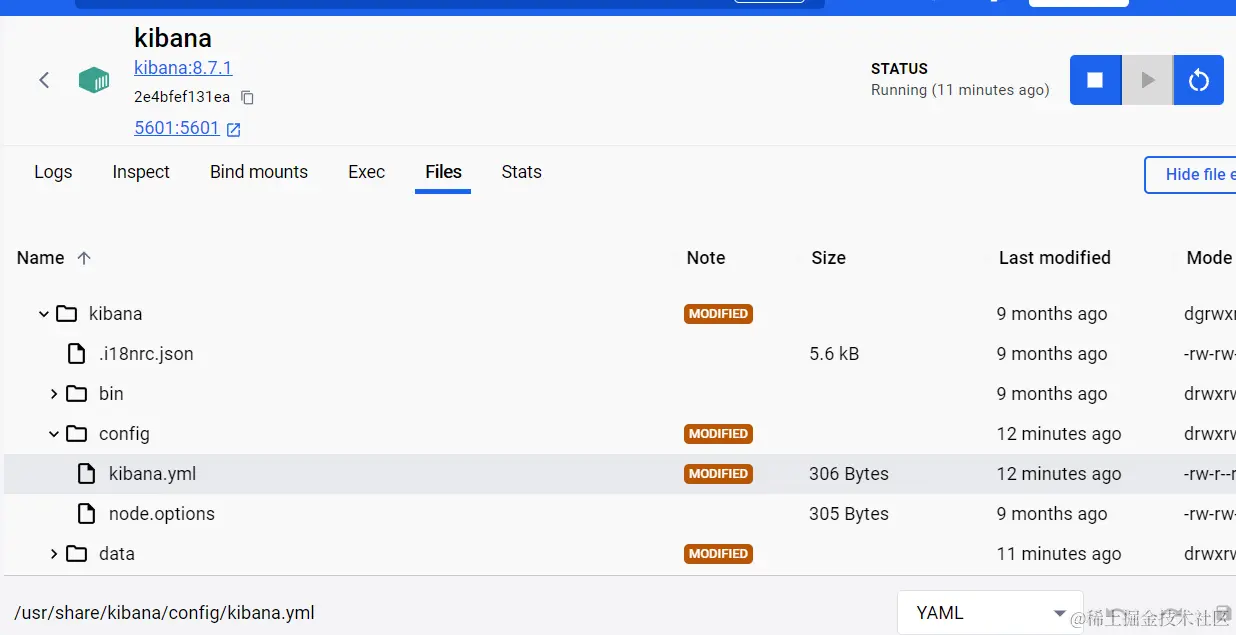Click the node.options file icon
This screenshot has width=1236, height=635.
pyautogui.click(x=87, y=514)
